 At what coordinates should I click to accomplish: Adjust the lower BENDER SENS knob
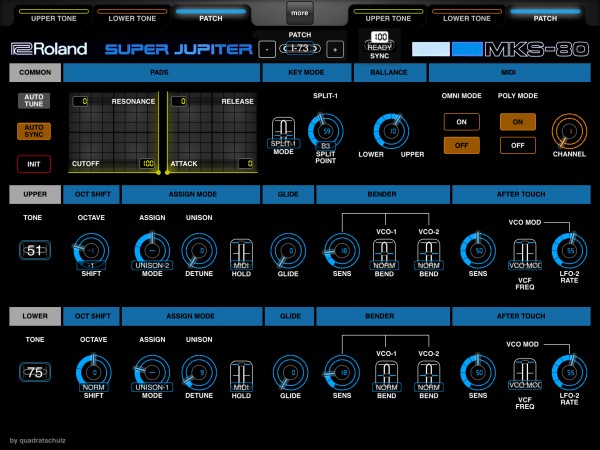pyautogui.click(x=342, y=373)
